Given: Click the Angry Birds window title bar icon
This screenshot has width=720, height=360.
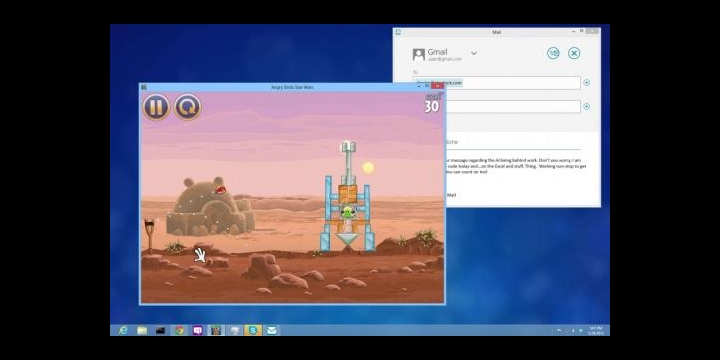Looking at the screenshot, I should point(144,87).
